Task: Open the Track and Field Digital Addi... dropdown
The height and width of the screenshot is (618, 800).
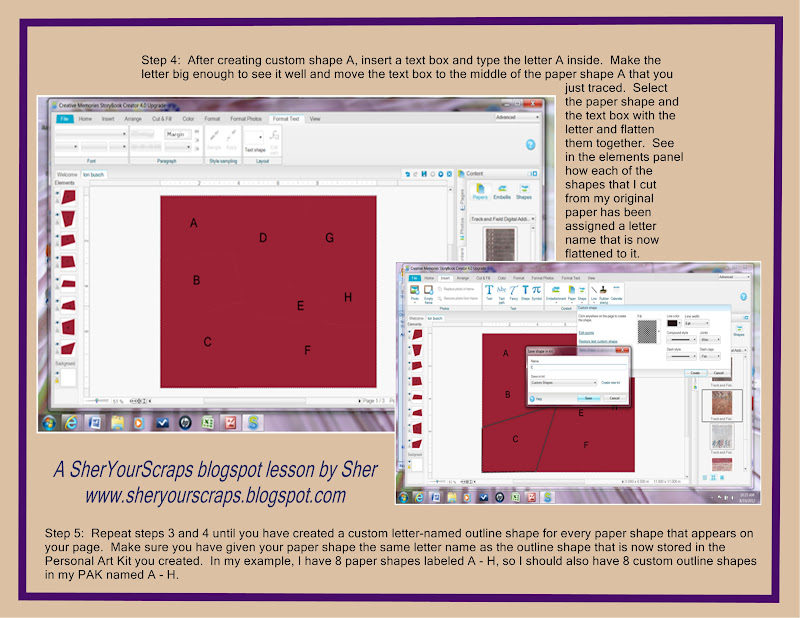Action: pos(502,219)
